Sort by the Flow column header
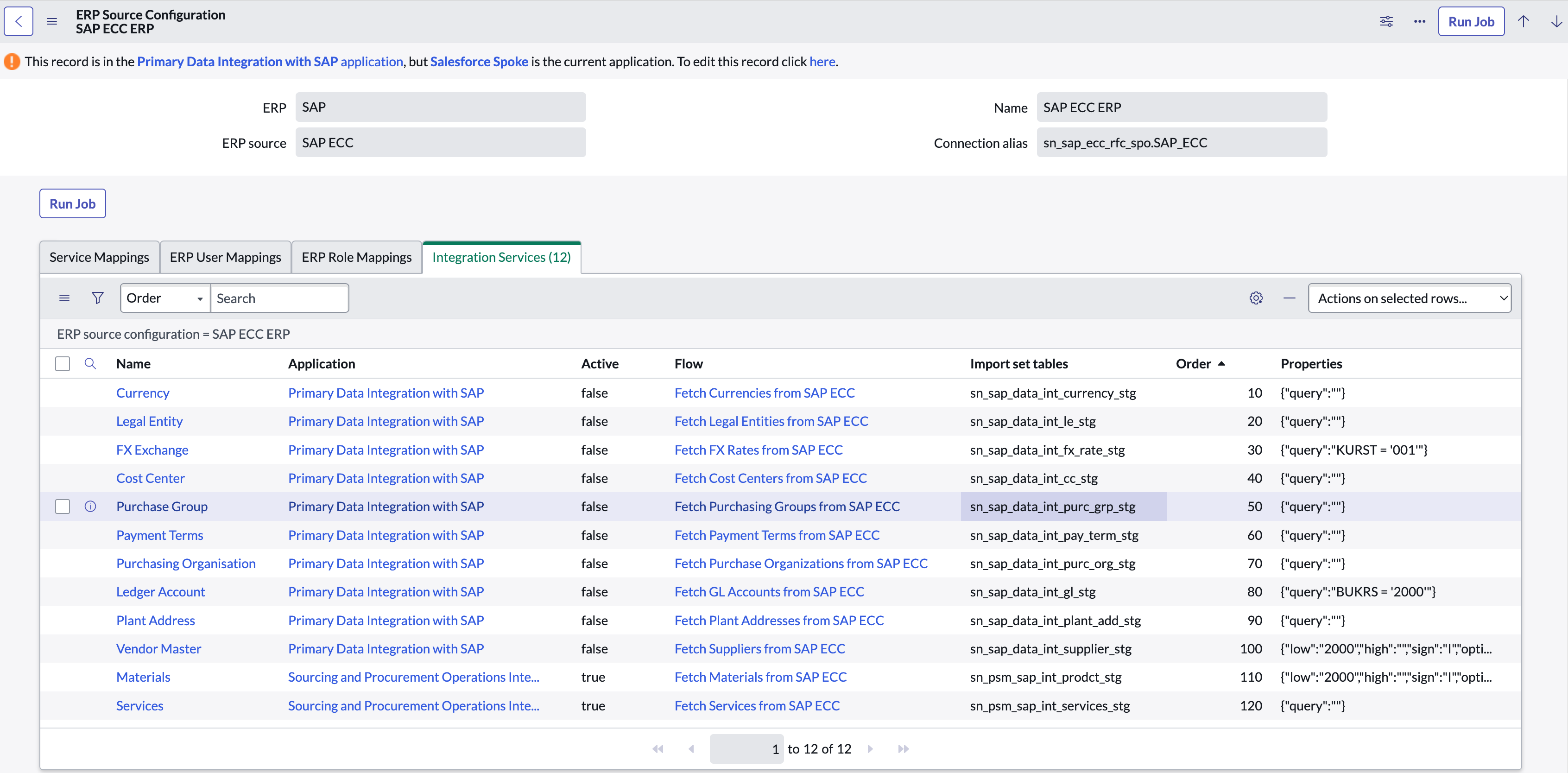This screenshot has height=773, width=1568. [689, 363]
